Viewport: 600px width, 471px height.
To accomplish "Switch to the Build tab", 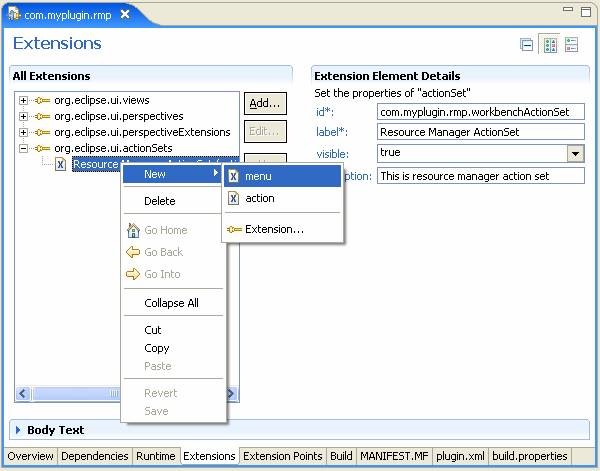I will [x=341, y=456].
